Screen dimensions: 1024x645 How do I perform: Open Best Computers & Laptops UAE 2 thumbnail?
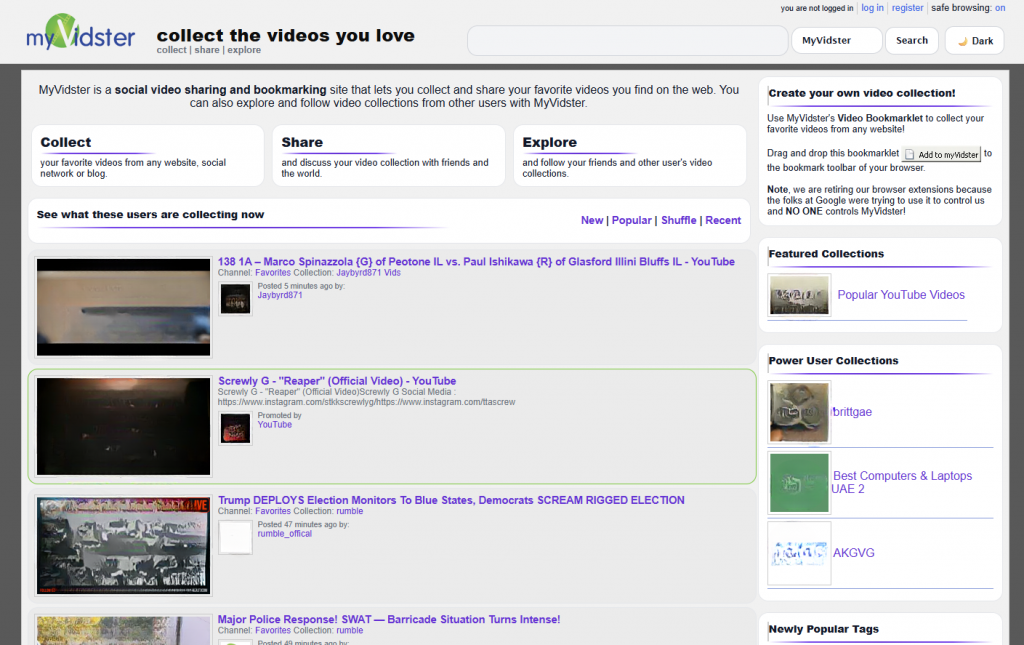pyautogui.click(x=799, y=482)
